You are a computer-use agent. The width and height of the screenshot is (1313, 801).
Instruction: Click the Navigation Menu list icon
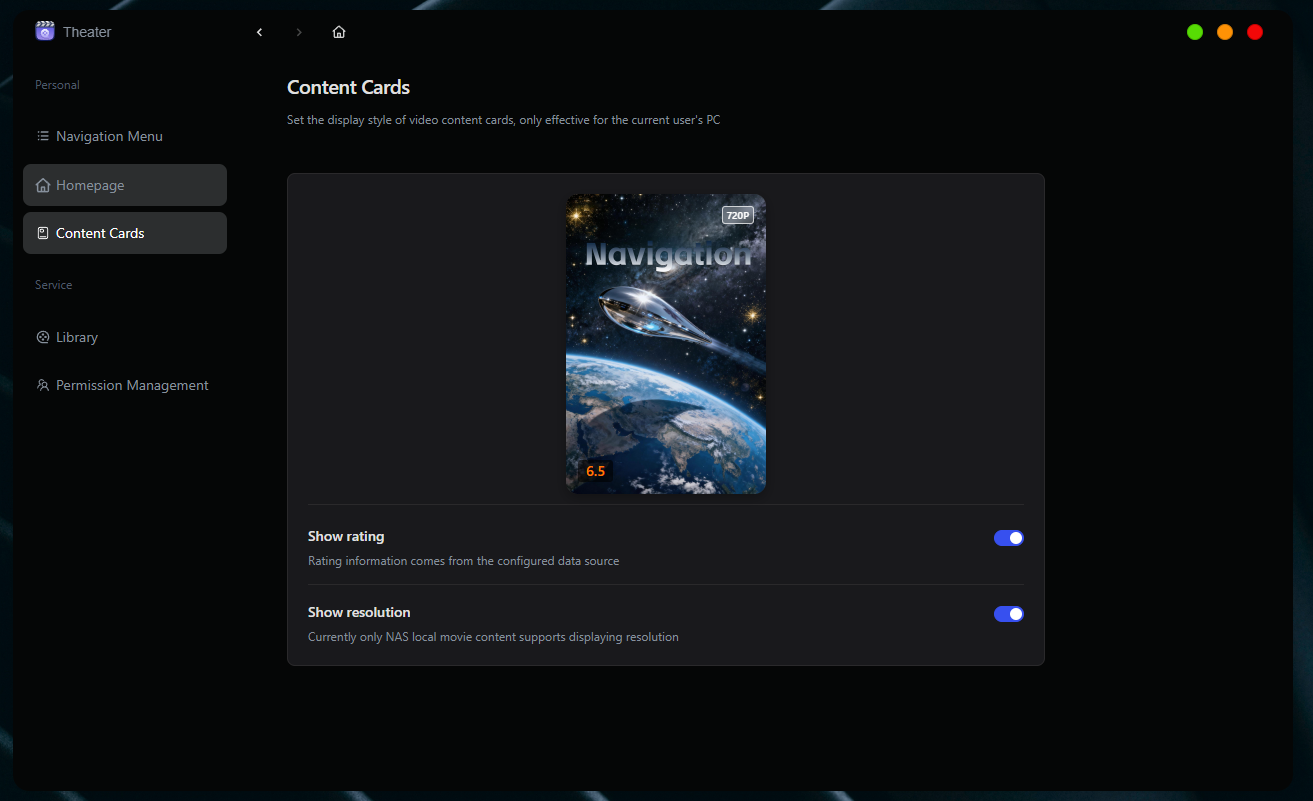[43, 136]
